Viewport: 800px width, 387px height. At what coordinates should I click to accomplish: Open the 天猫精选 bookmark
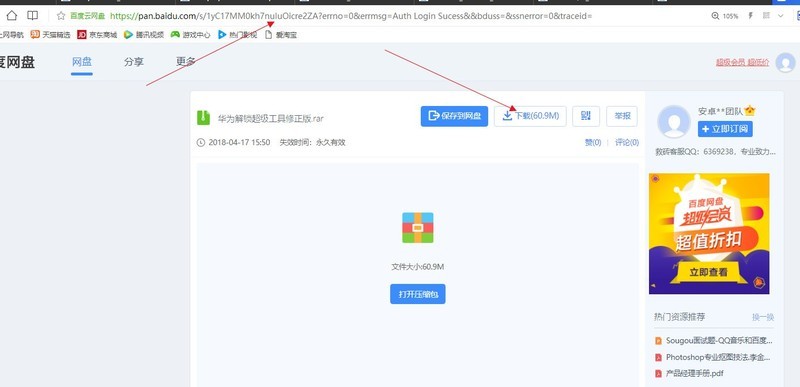coord(51,35)
